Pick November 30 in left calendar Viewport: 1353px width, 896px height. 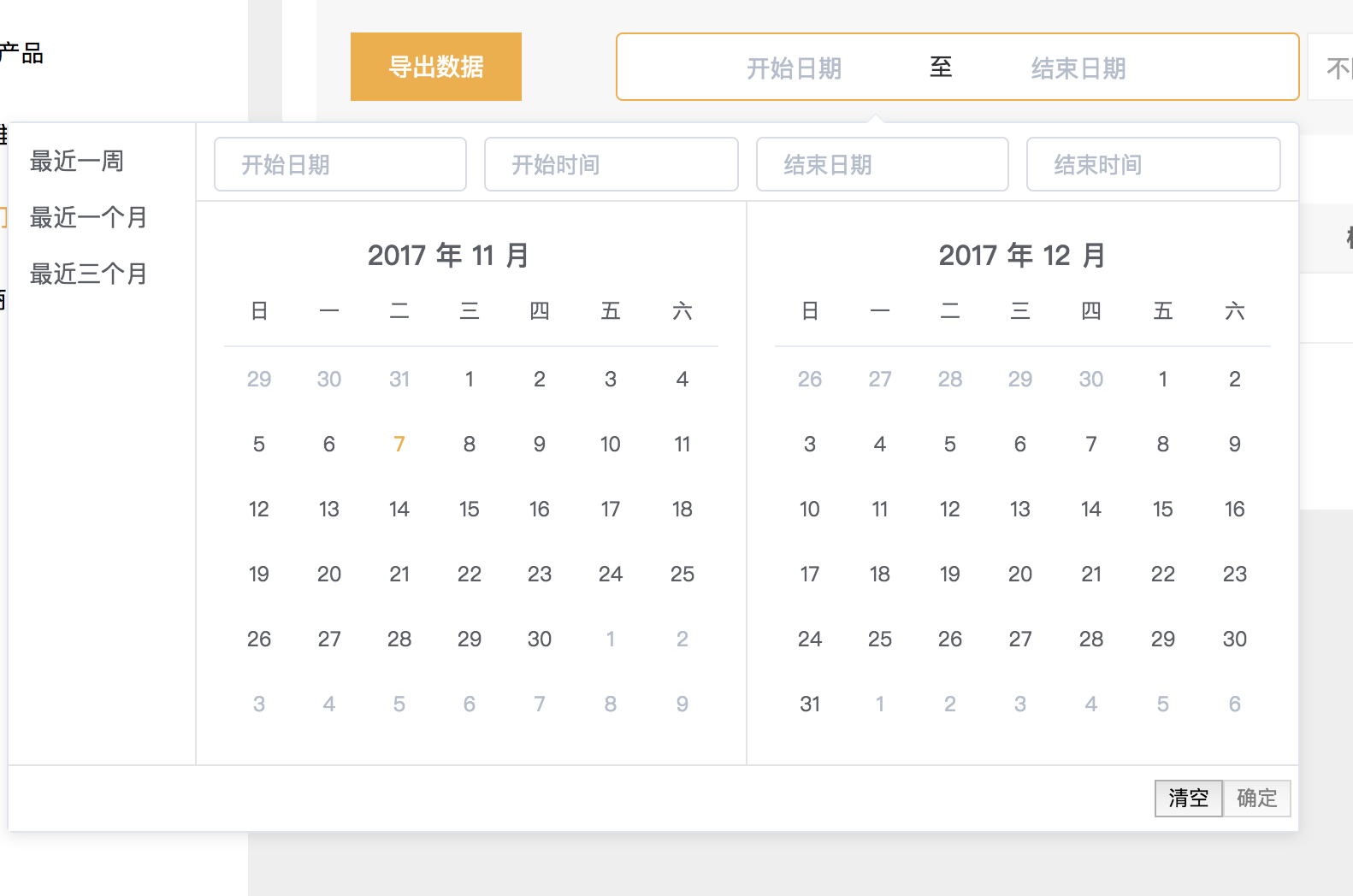[x=540, y=639]
